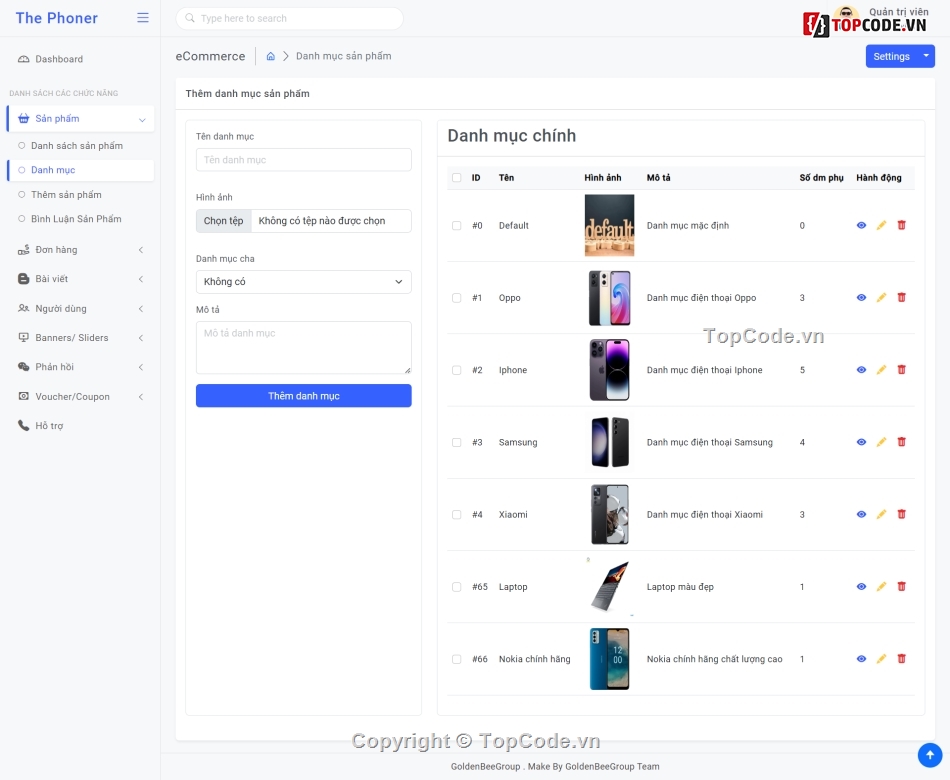Go to Danh sách sản phẩm in sidebar

point(77,146)
